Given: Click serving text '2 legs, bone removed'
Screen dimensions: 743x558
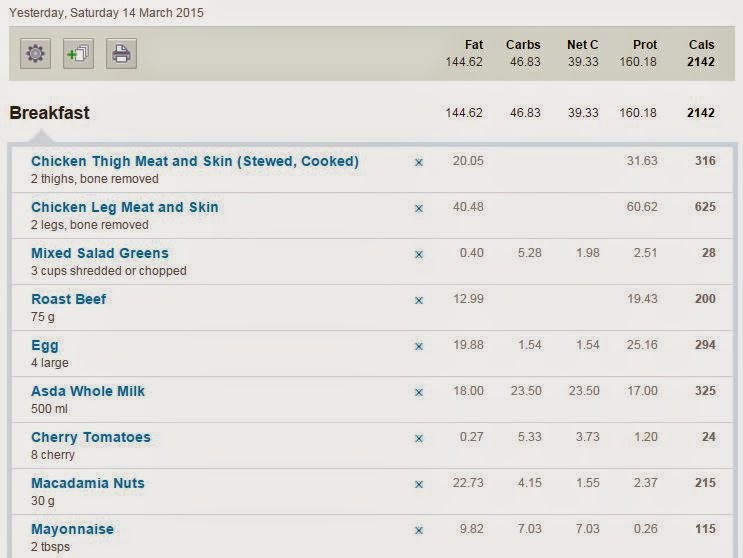Looking at the screenshot, I should coord(90,225).
